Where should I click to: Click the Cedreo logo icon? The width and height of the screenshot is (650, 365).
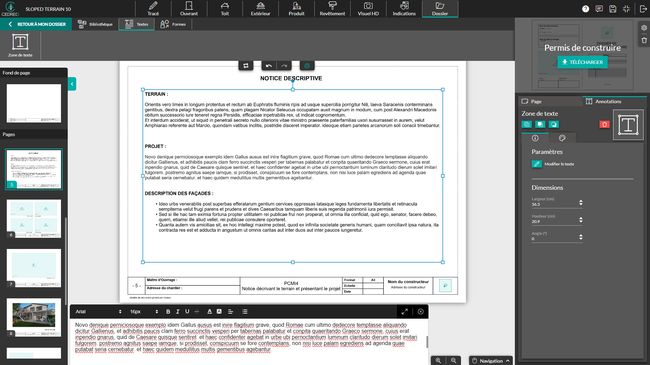[10, 8]
